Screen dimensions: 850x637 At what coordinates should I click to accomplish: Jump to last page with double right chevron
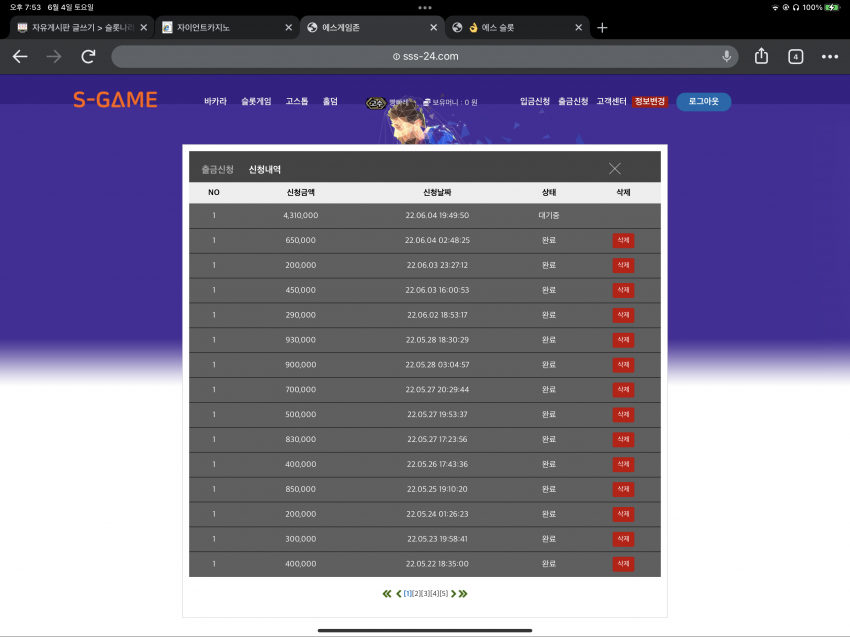[x=463, y=594]
